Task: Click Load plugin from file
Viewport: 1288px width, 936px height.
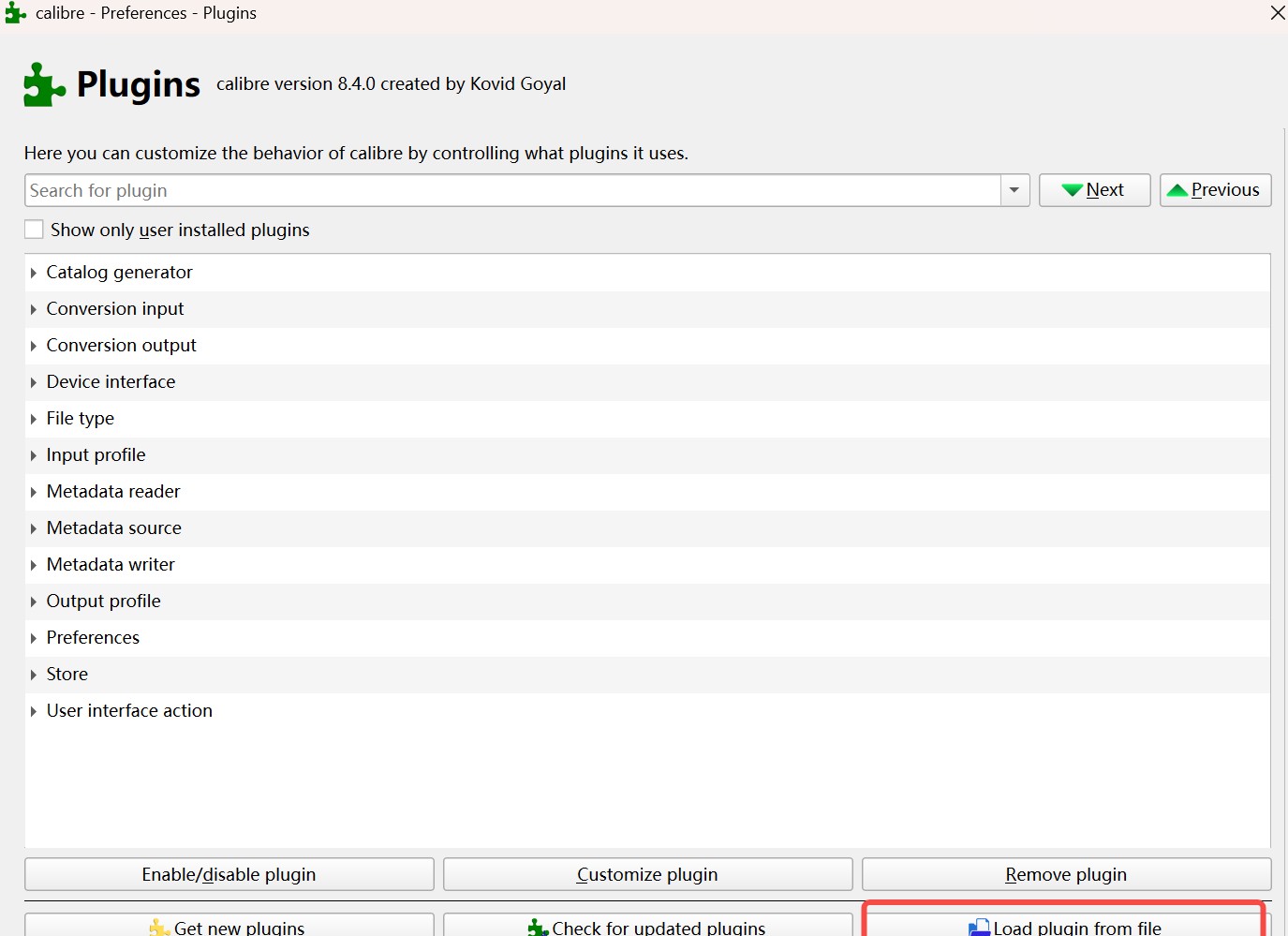Action: coord(1066,926)
